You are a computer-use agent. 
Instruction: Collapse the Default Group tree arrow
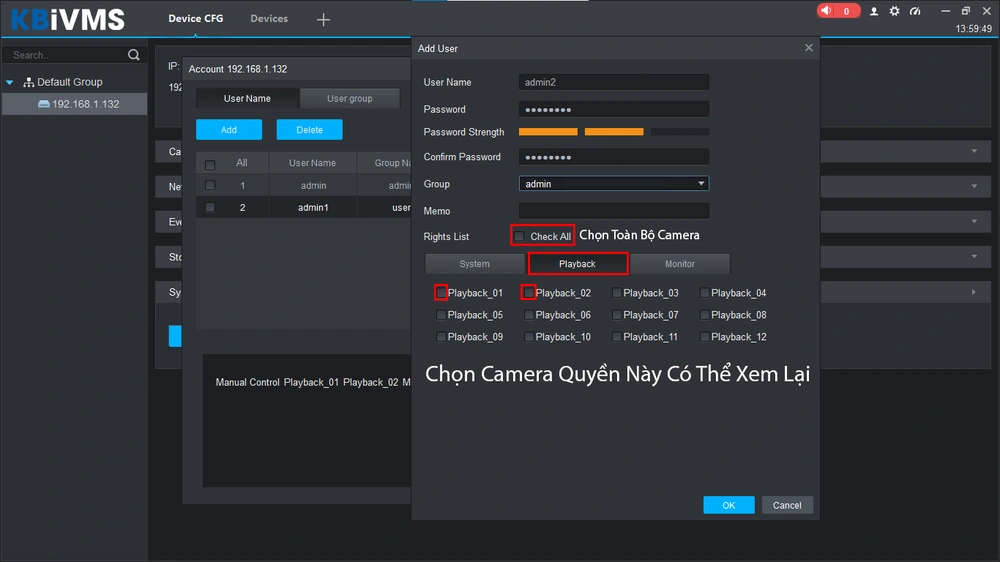pyautogui.click(x=10, y=82)
